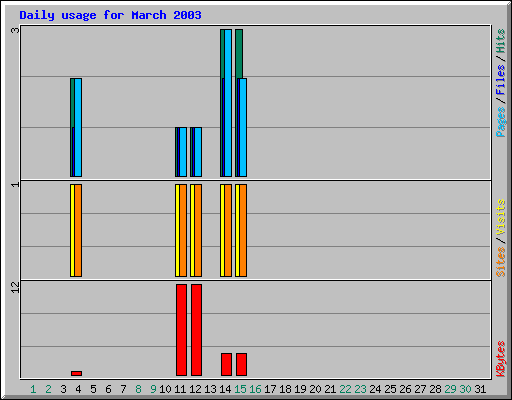Click the day 12 orange sites bar

pos(198,230)
